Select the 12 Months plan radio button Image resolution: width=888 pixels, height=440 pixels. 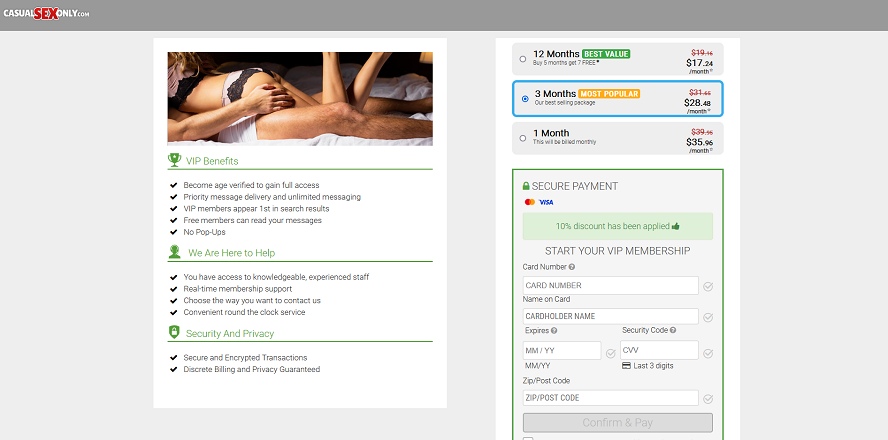[523, 59]
